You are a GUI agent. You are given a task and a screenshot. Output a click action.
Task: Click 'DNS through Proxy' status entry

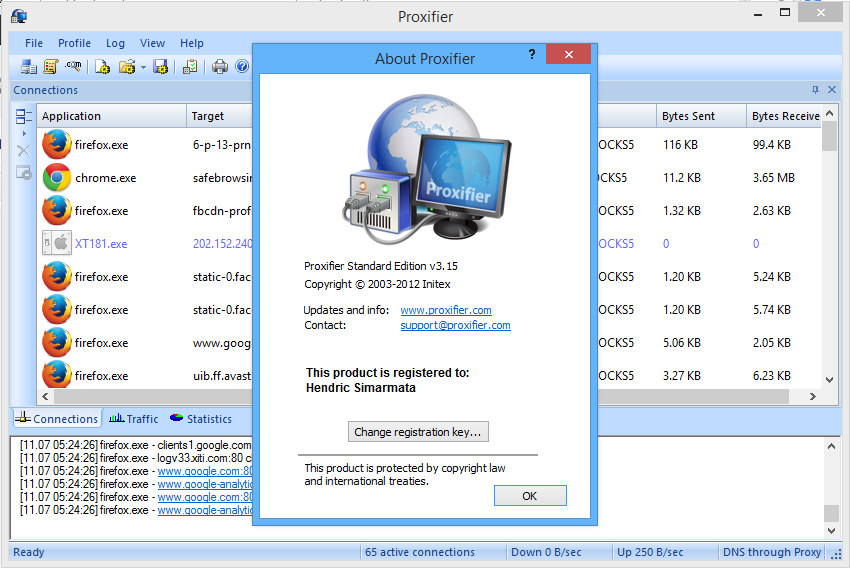point(772,552)
